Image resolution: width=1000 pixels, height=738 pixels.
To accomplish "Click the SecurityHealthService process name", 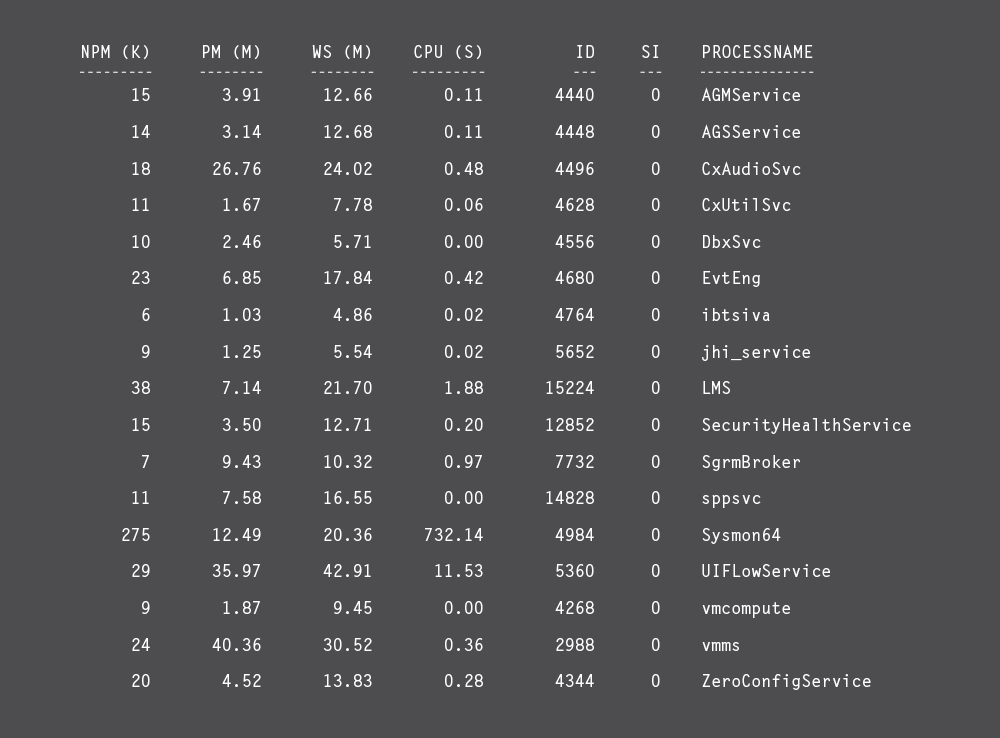I will coord(806,425).
